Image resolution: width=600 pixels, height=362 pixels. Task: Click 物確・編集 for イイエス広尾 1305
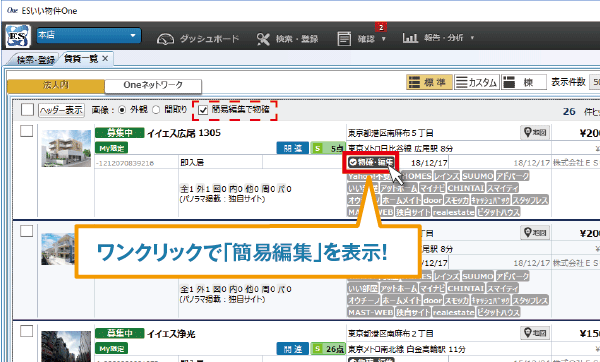coord(371,162)
